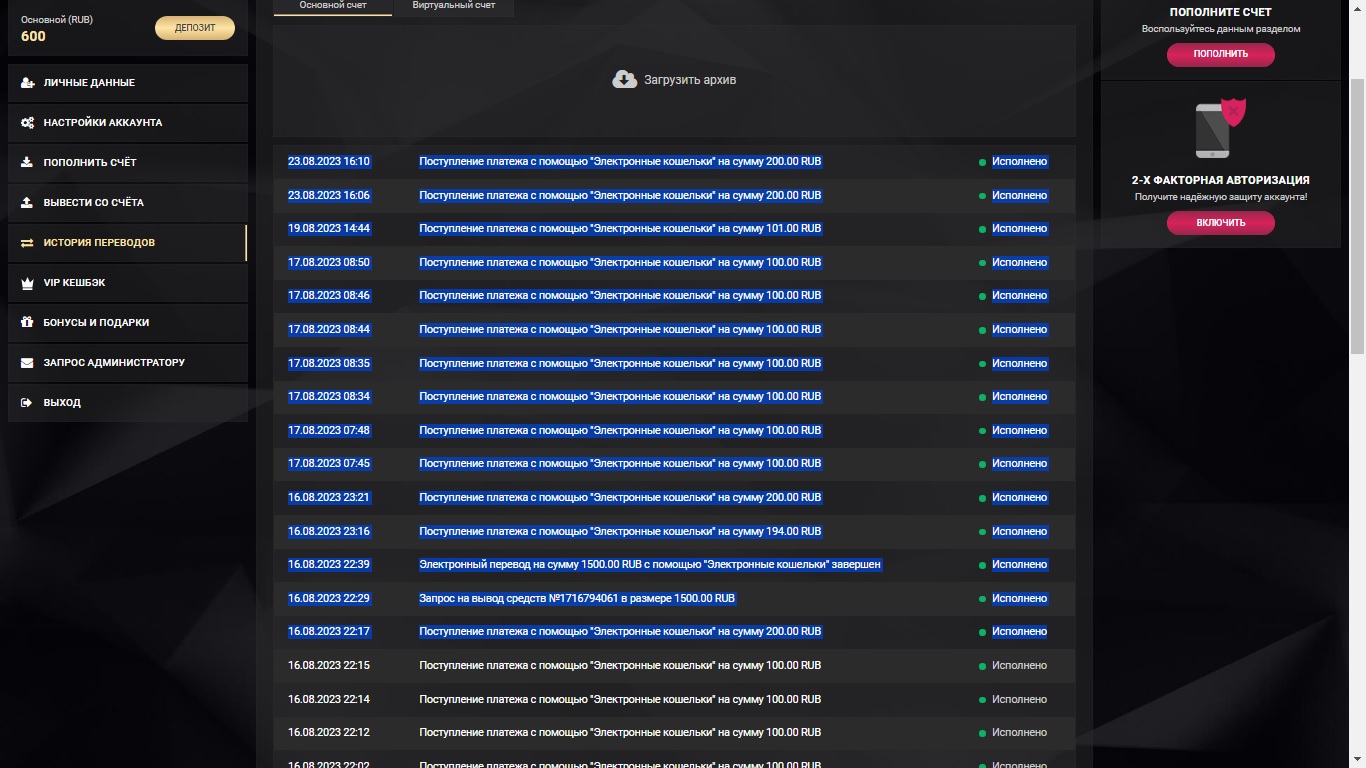Click the gift icon for Бонусы и подарки
The image size is (1366, 768).
coord(27,323)
